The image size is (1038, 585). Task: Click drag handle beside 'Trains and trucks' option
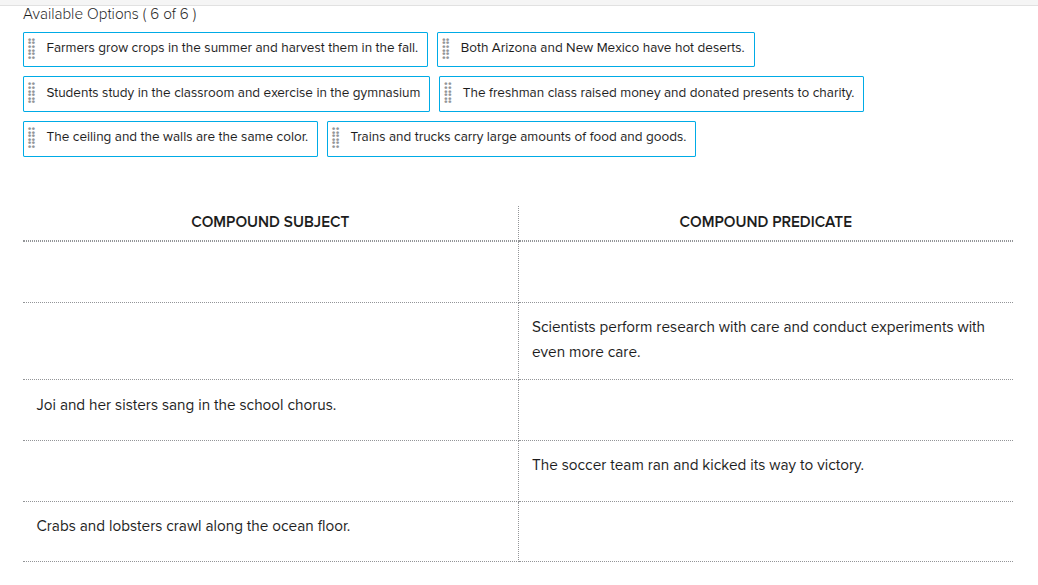(336, 137)
